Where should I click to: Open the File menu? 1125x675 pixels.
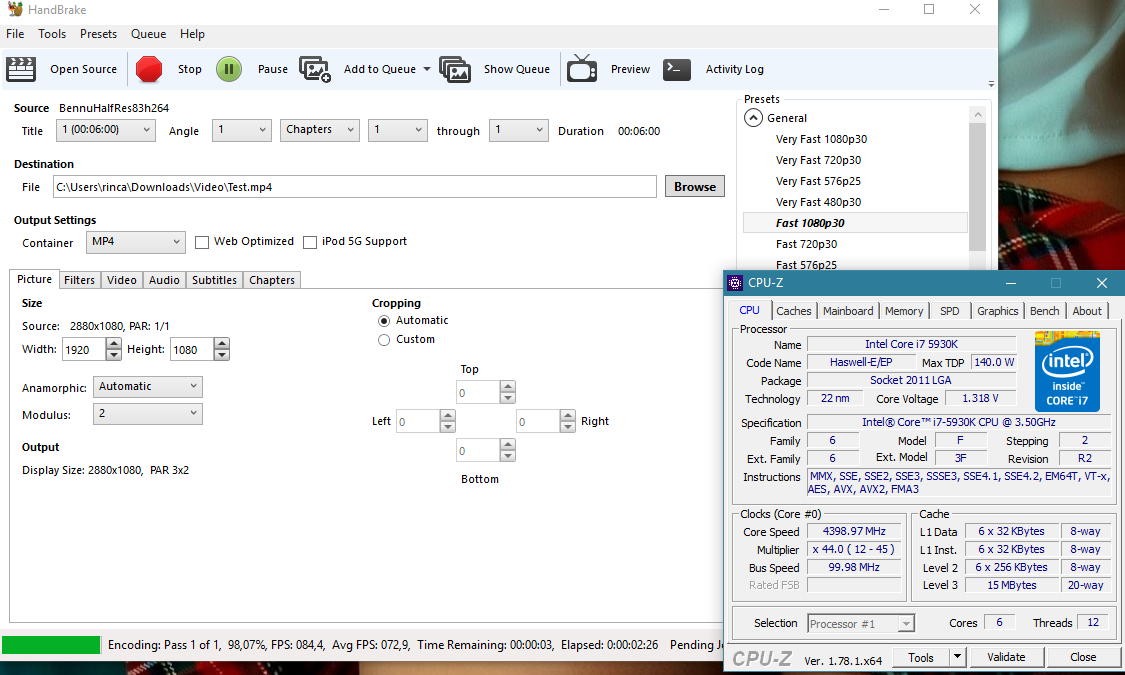[15, 34]
